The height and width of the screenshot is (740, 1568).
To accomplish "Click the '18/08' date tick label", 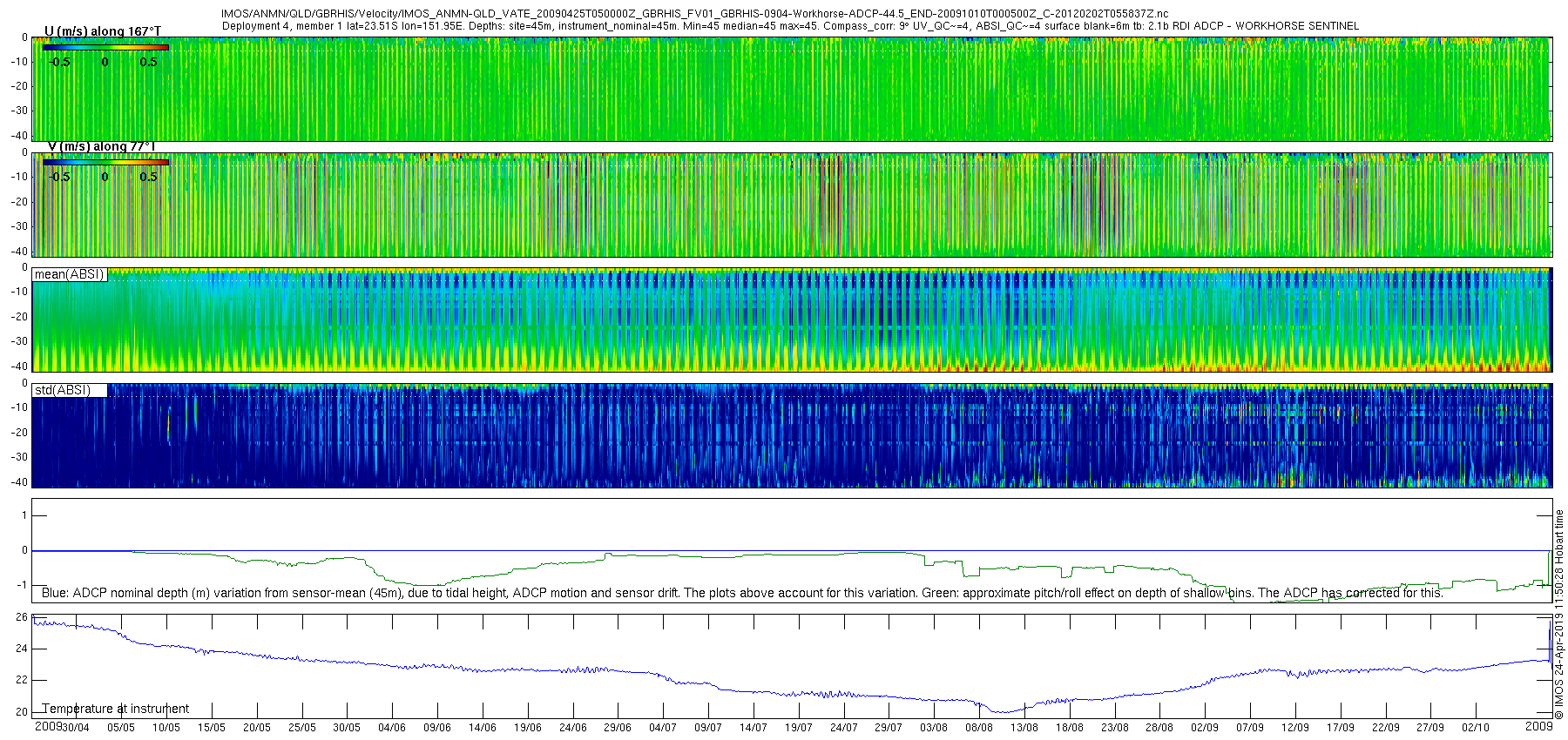I will pos(1070,728).
